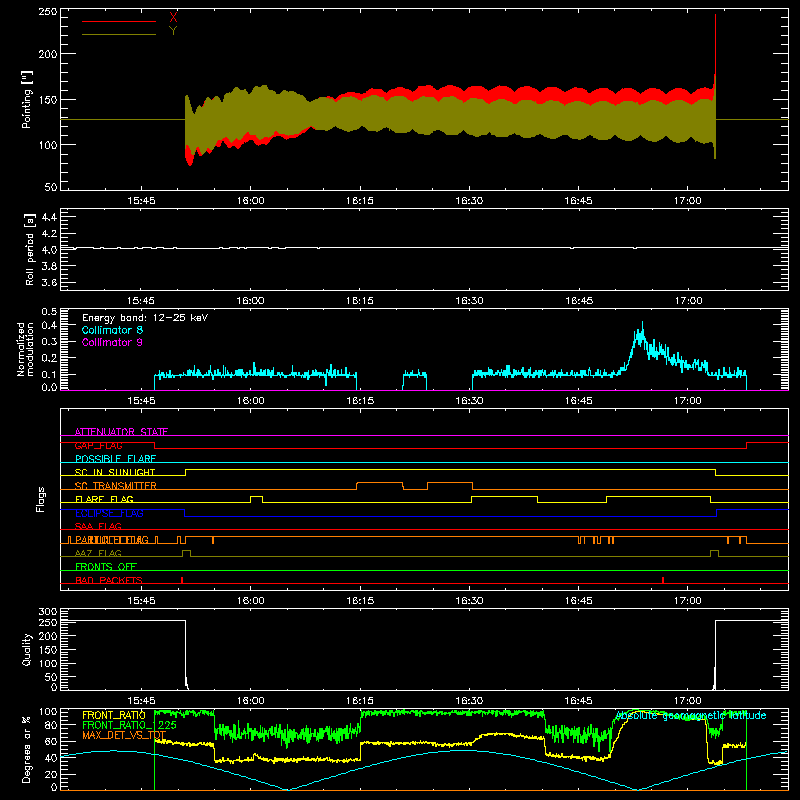Click the SC_TRANSMITTER flag label
The image size is (800, 800).
[116, 486]
